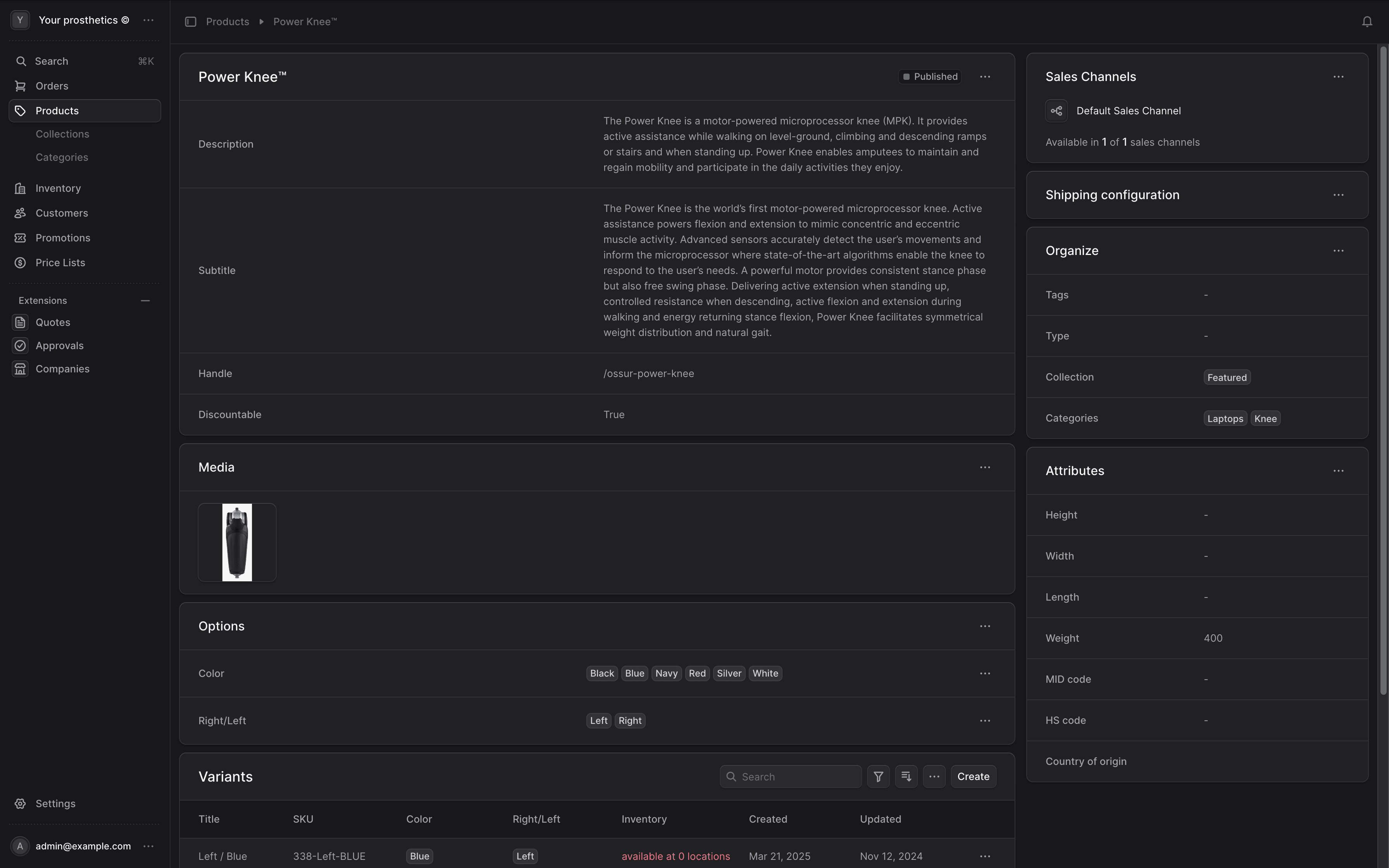
Task: Open row actions for Left / Blue variant
Action: pyautogui.click(x=985, y=856)
